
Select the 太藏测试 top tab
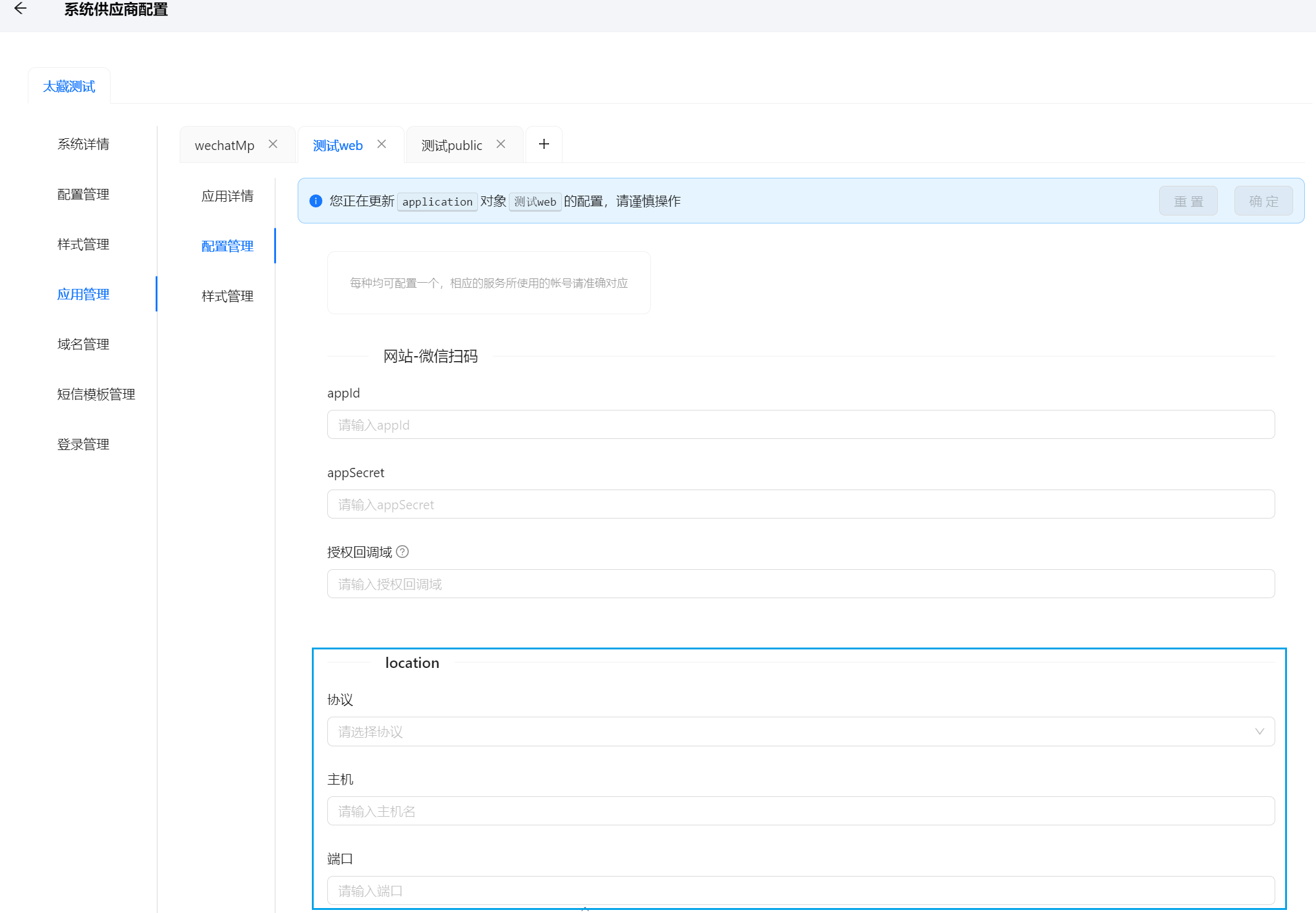tap(69, 86)
